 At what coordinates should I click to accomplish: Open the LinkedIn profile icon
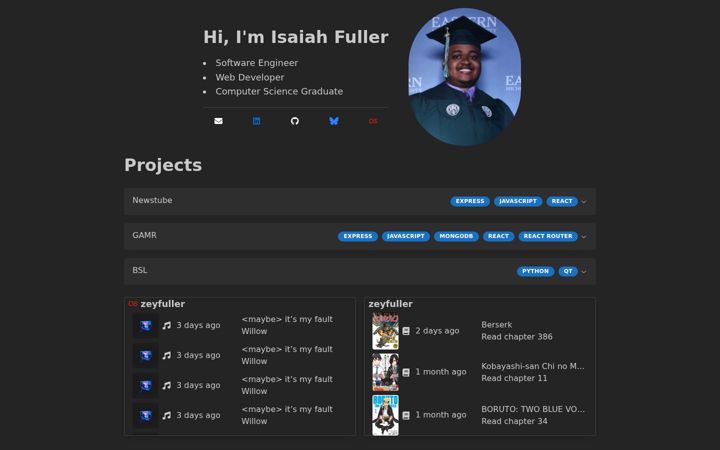257,121
